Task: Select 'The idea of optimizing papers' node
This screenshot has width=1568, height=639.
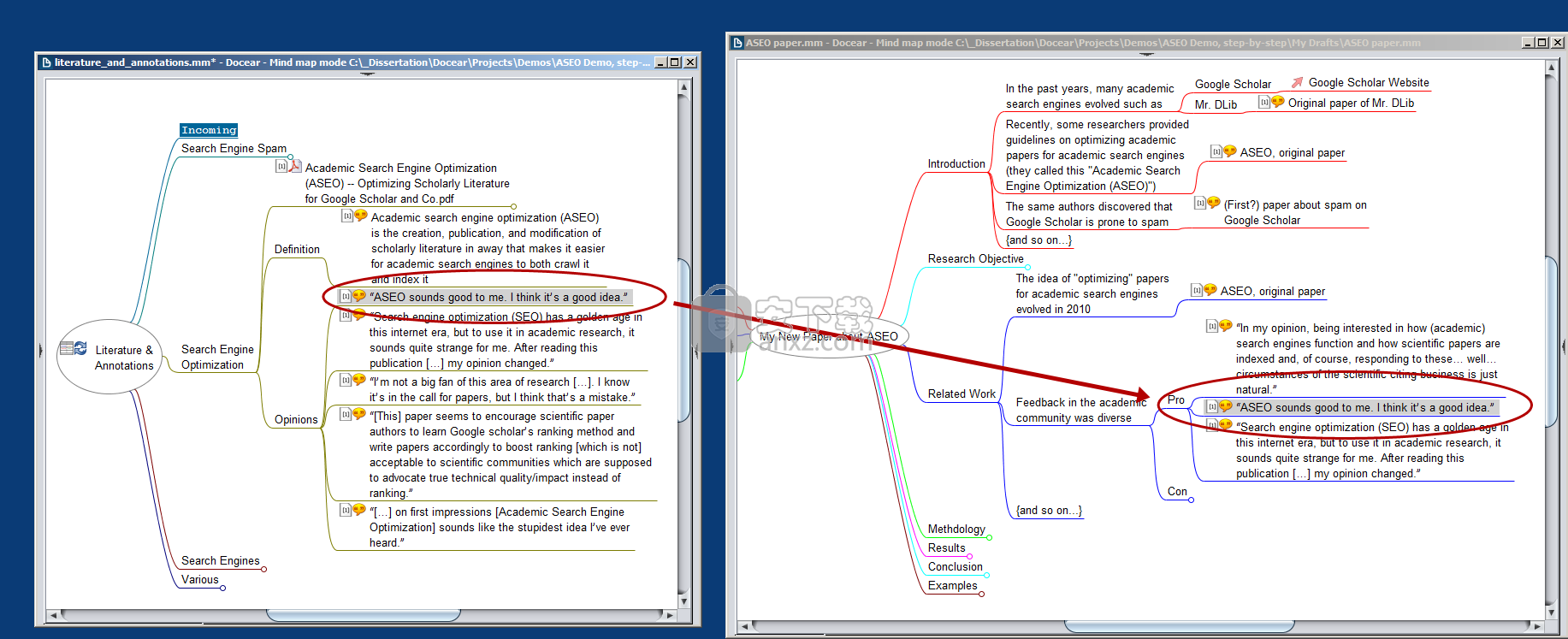Action: click(x=1092, y=293)
